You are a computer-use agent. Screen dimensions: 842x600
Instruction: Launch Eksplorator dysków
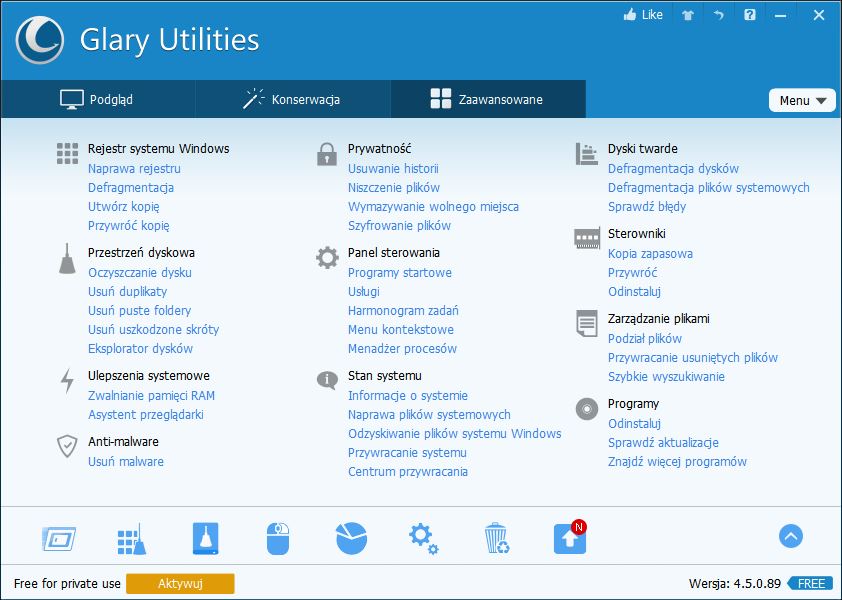(140, 349)
